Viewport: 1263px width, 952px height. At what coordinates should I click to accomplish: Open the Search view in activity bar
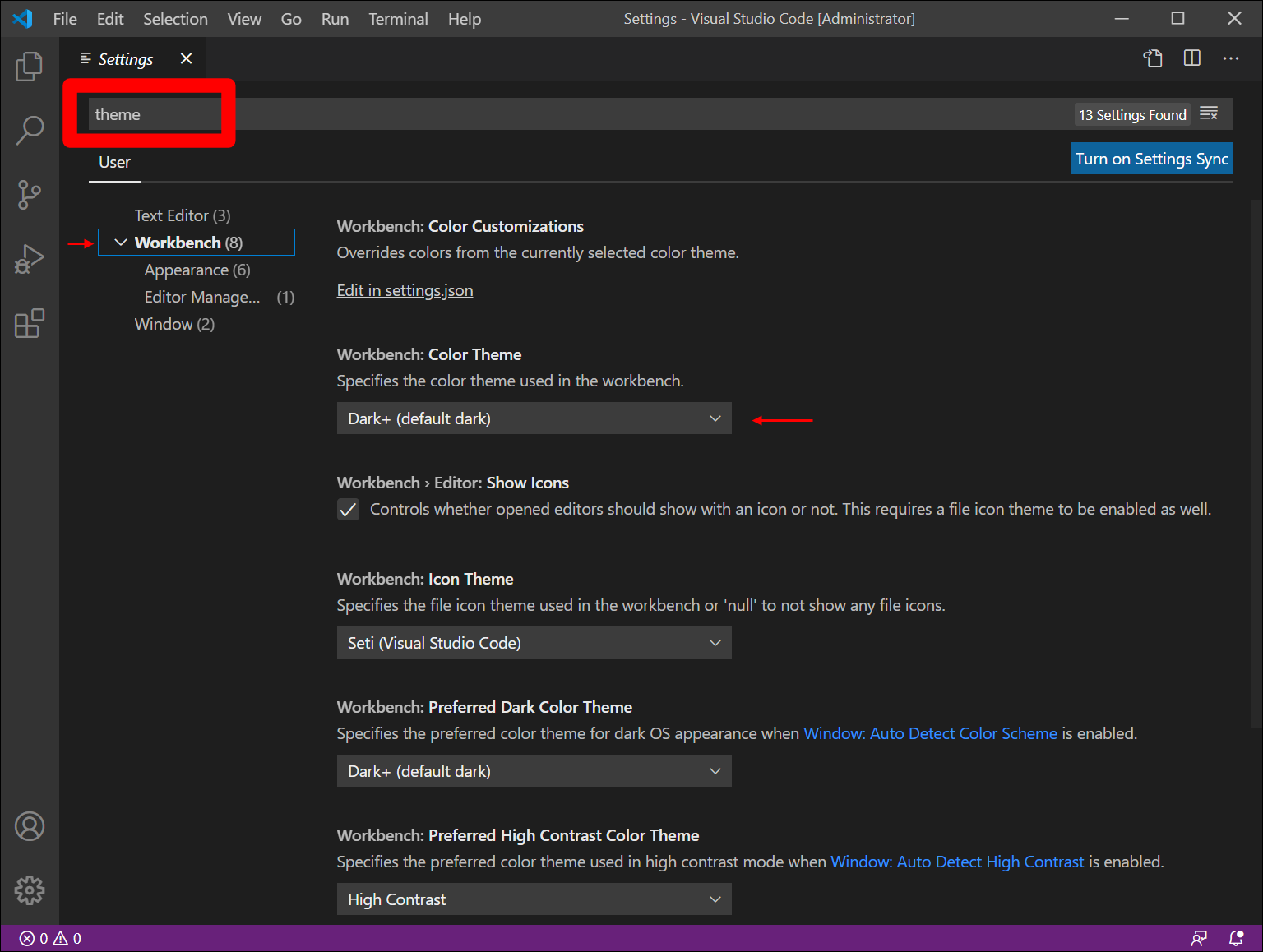(x=30, y=130)
